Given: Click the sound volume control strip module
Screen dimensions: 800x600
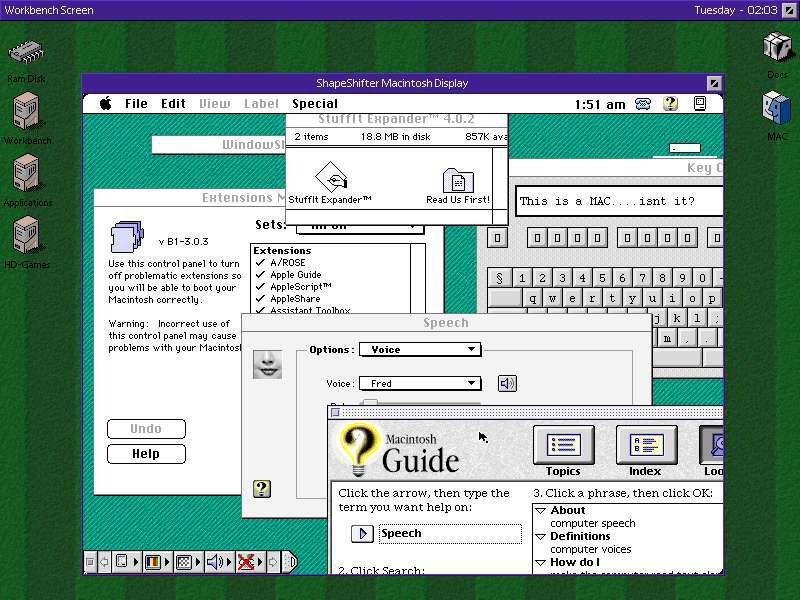Looking at the screenshot, I should pos(215,562).
